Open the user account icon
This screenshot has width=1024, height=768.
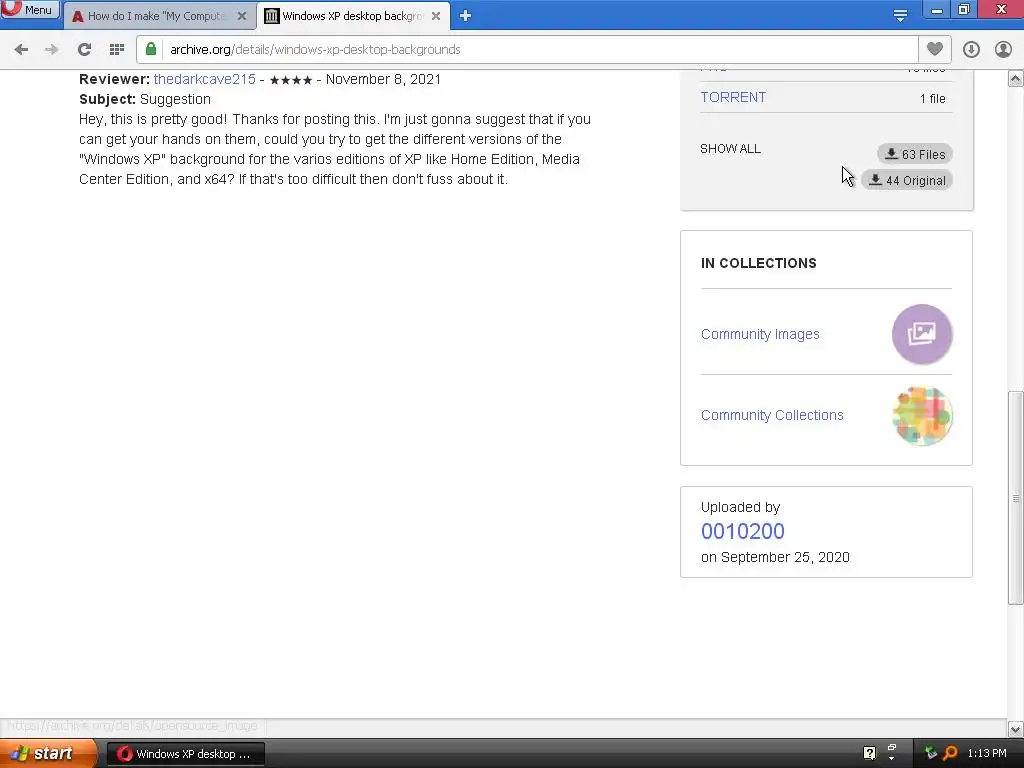(1003, 50)
